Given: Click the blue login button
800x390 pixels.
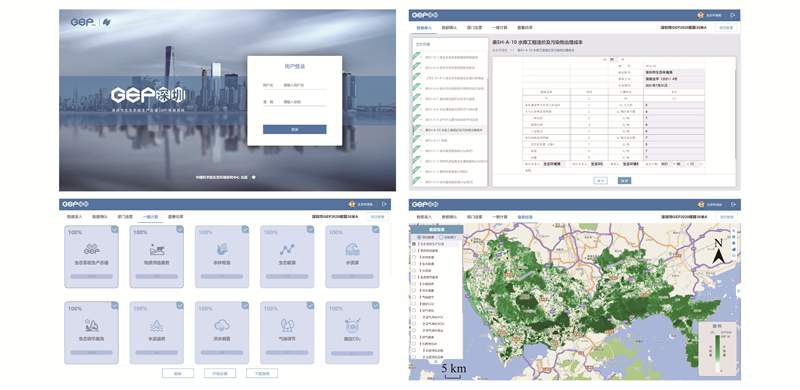Looking at the screenshot, I should 294,130.
